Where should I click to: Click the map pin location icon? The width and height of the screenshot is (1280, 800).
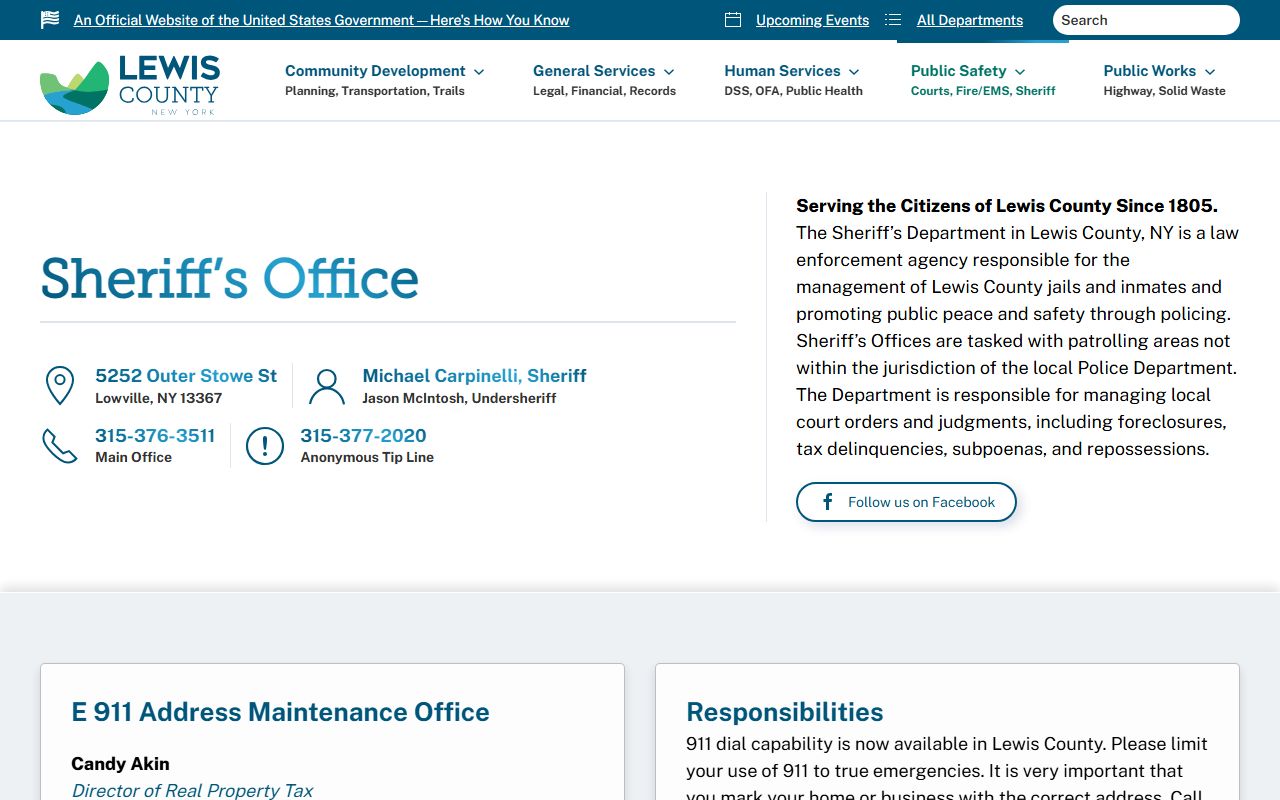tap(60, 386)
